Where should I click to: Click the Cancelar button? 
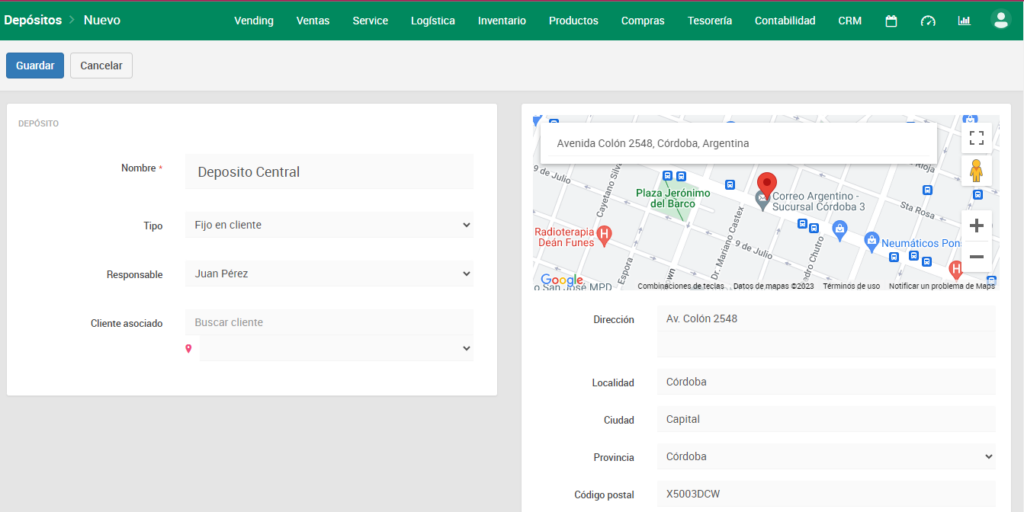tap(101, 65)
